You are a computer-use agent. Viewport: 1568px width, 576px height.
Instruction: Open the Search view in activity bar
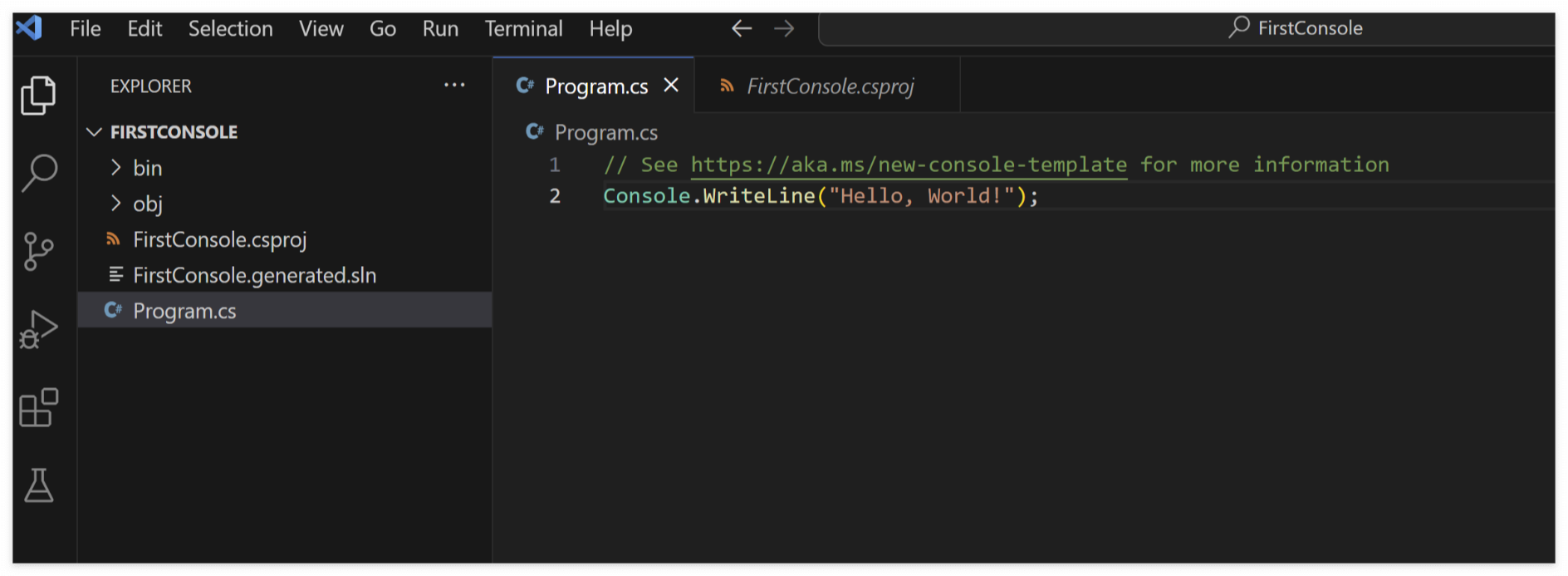click(x=38, y=173)
